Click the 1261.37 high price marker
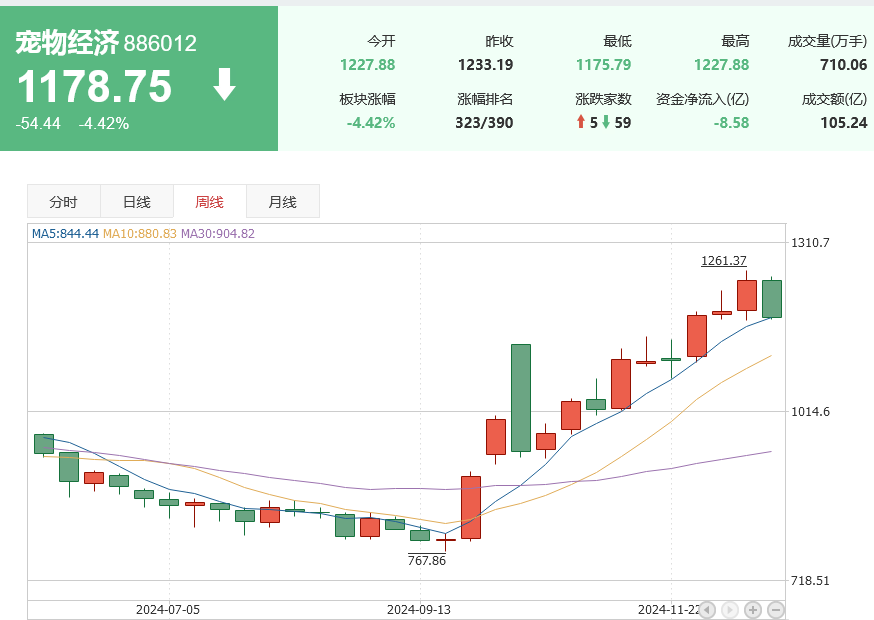Image resolution: width=874 pixels, height=620 pixels. pos(723,261)
